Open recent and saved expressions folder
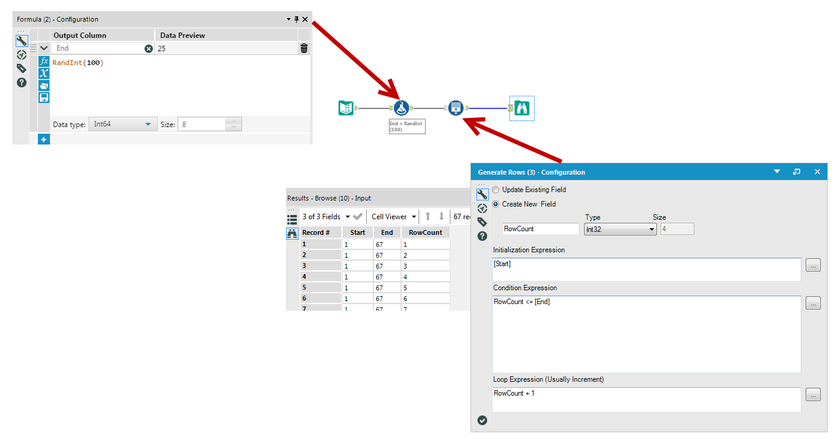Screen dimensions: 837x445 (44, 85)
